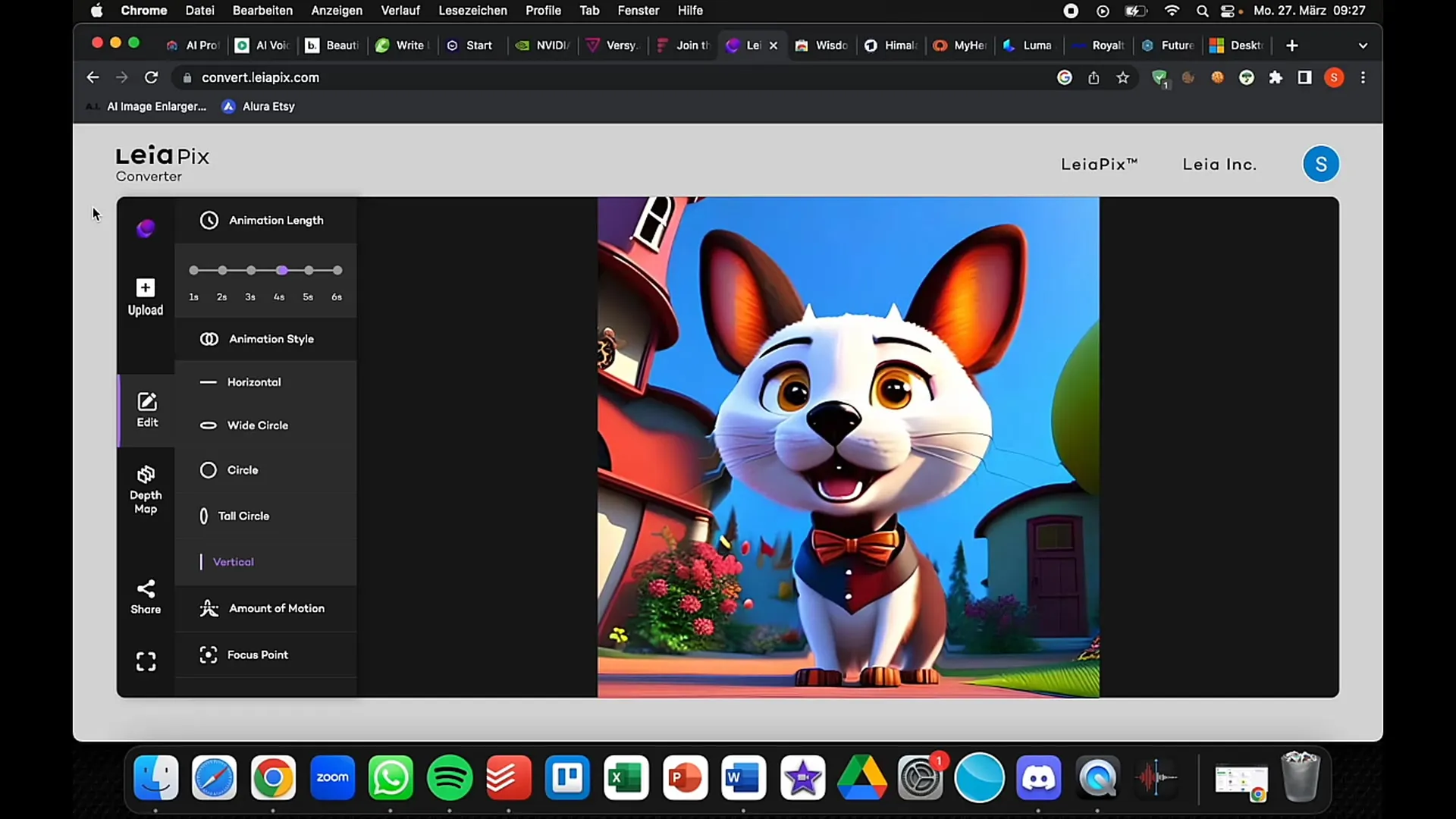Click the Animation Length clock icon
Image resolution: width=1456 pixels, height=819 pixels.
pos(209,220)
